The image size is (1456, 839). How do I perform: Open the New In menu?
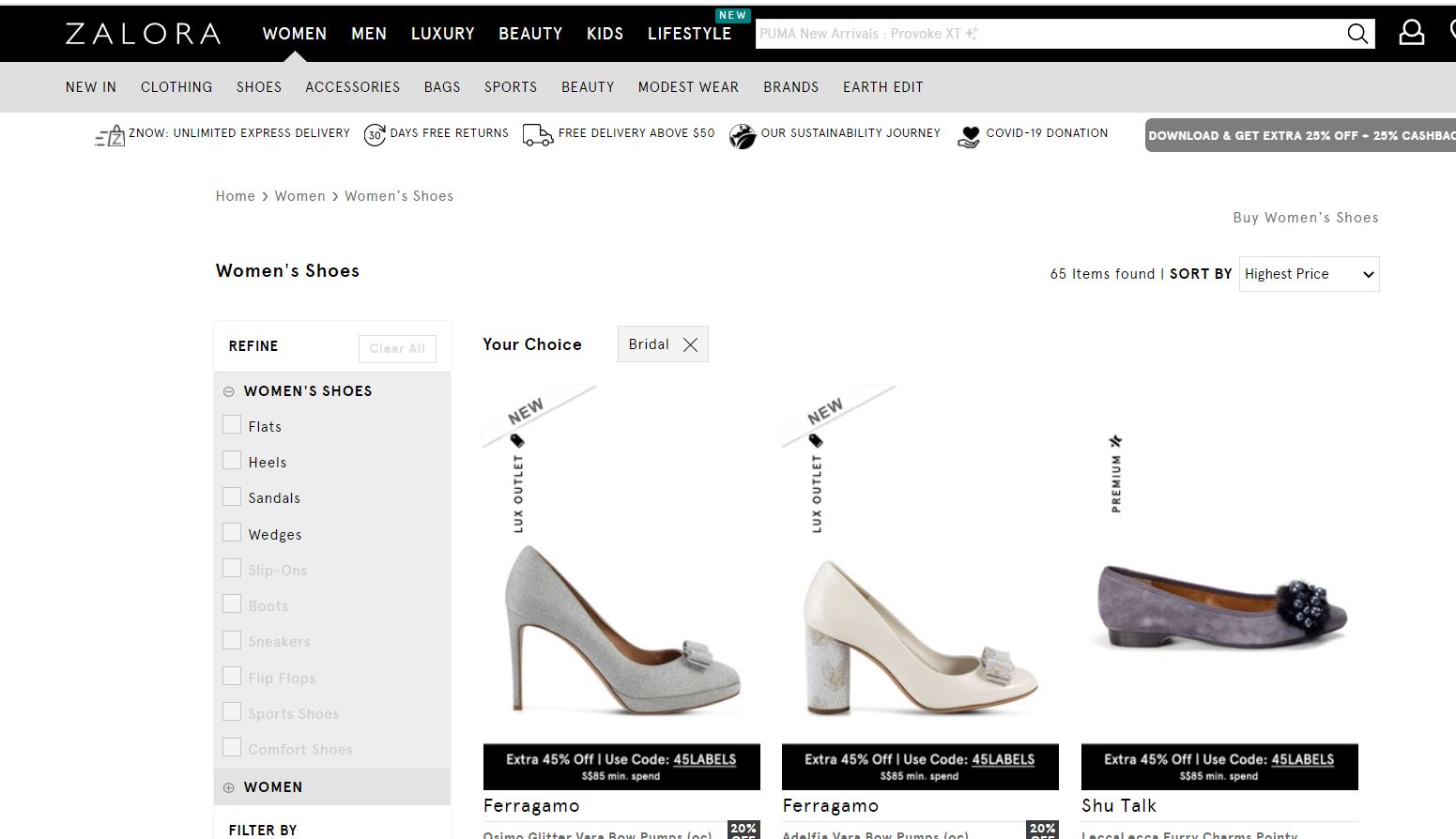pos(91,87)
